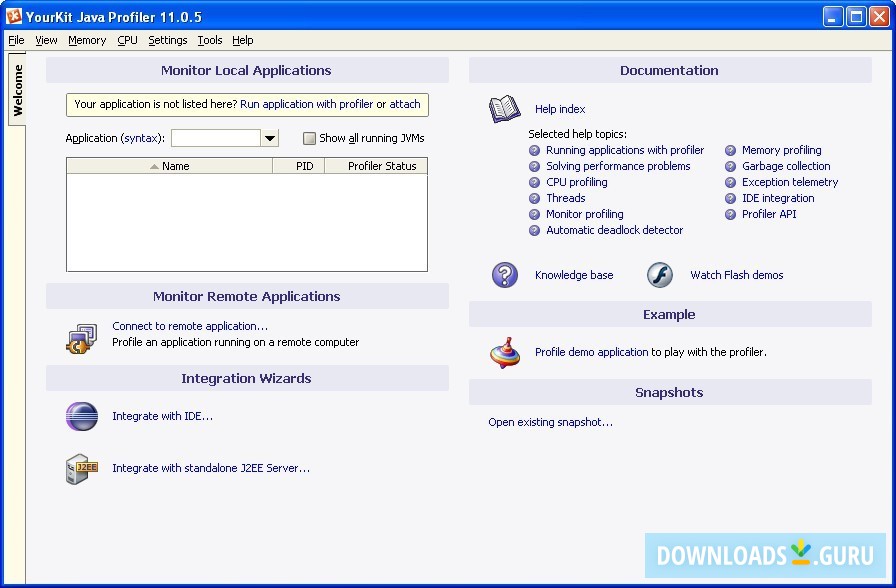
Task: Open the Memory profiling help topic
Action: tap(782, 150)
